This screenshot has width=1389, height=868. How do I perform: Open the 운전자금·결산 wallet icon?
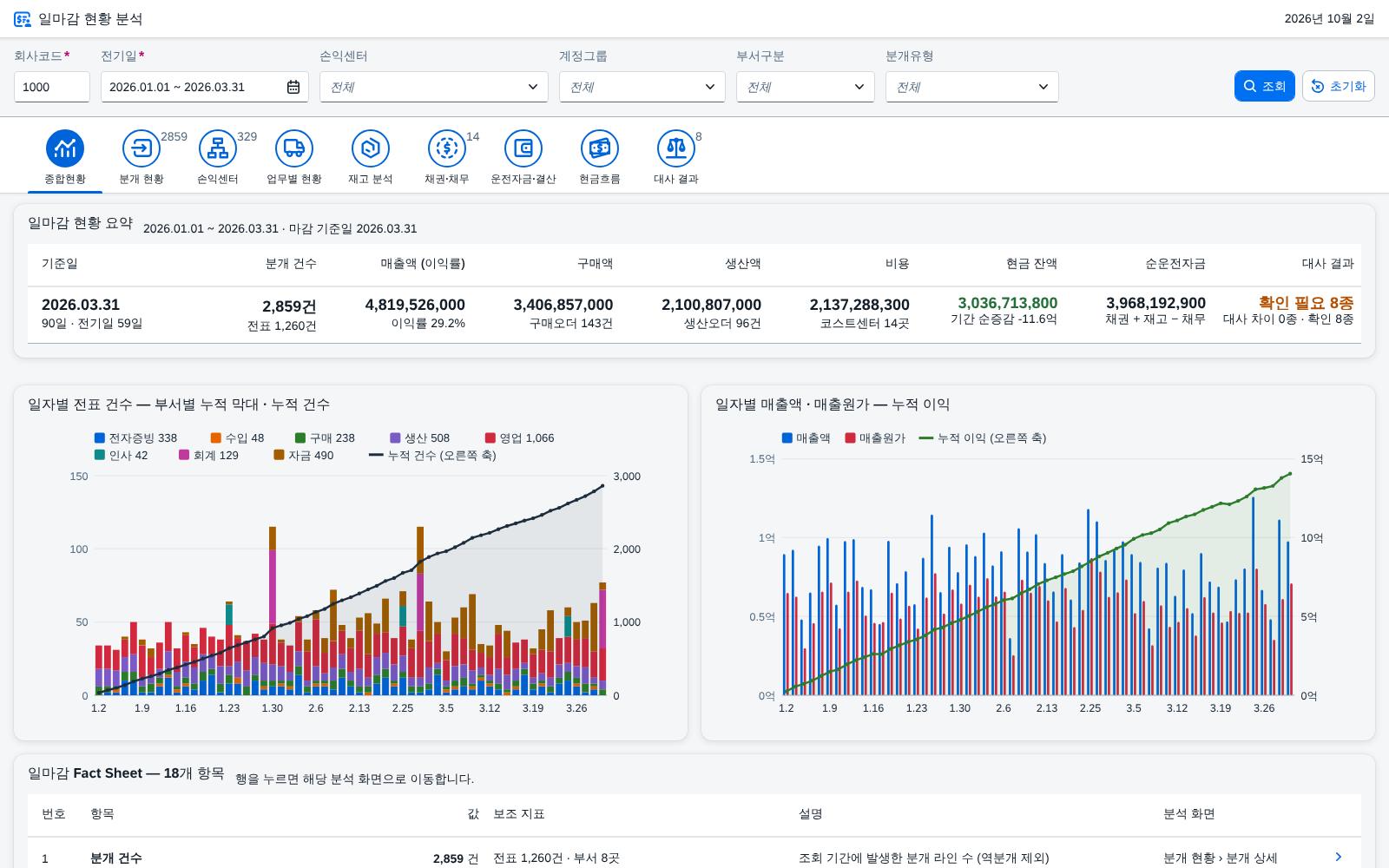pyautogui.click(x=523, y=148)
